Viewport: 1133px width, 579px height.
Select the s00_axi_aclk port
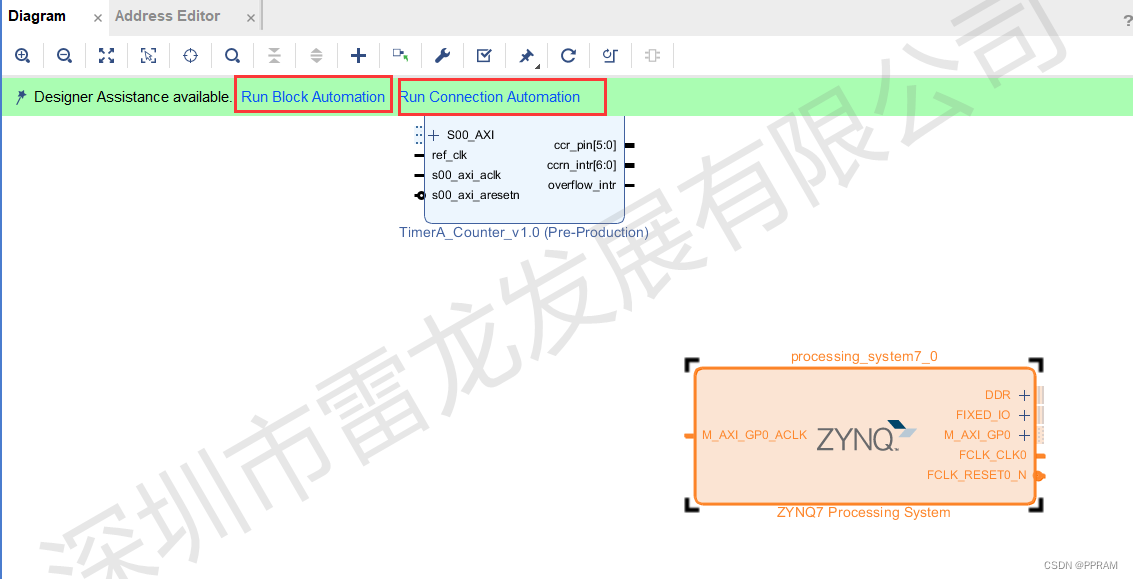click(x=466, y=175)
